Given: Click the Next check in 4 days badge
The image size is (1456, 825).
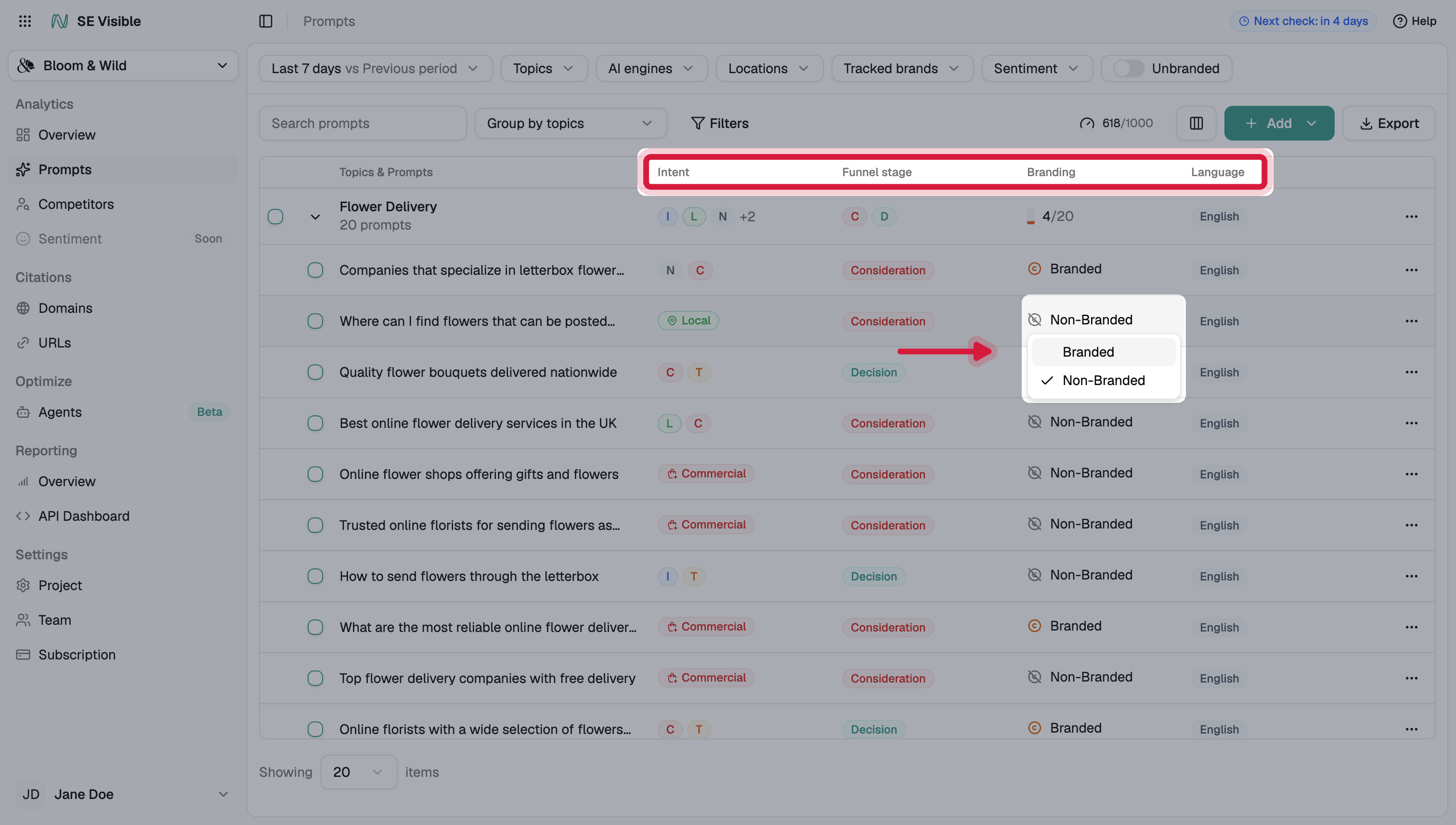Looking at the screenshot, I should coord(1303,21).
